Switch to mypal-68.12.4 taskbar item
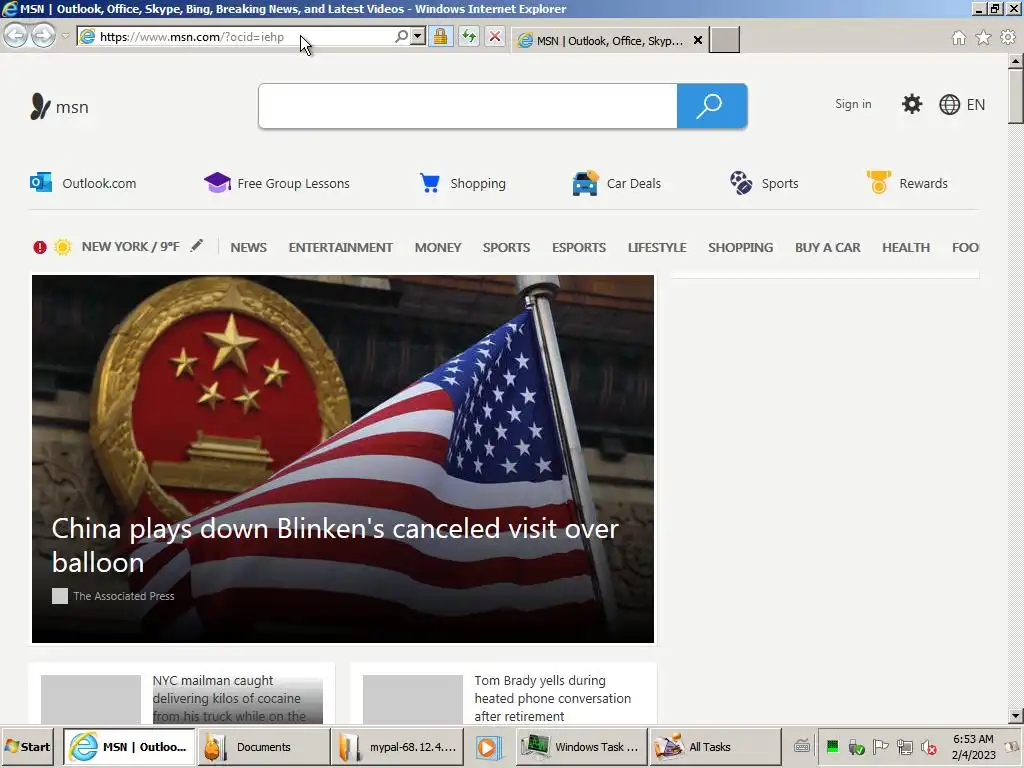The height and width of the screenshot is (768, 1024). tap(398, 746)
